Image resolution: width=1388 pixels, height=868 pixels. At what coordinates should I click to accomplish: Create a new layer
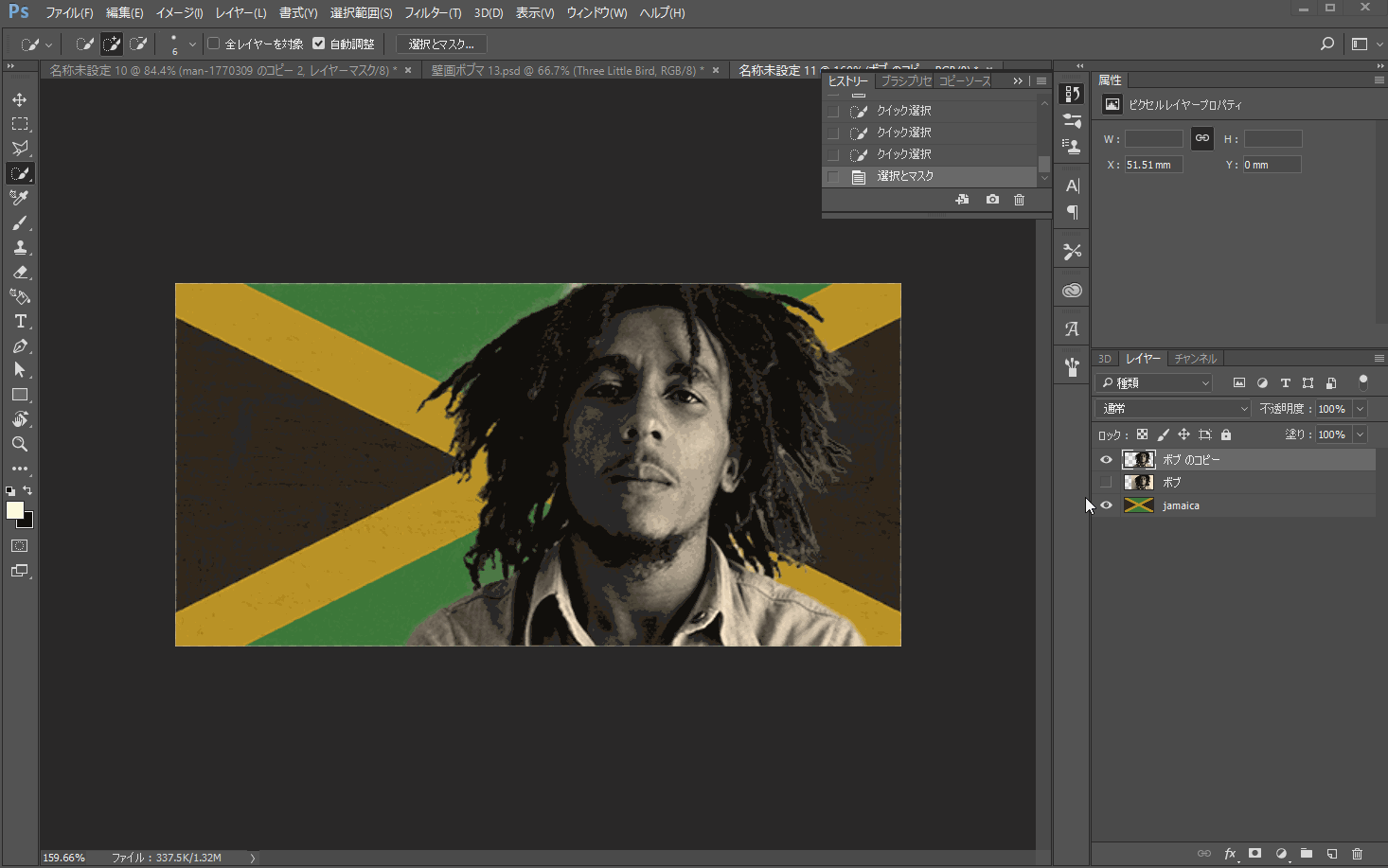(x=1331, y=853)
